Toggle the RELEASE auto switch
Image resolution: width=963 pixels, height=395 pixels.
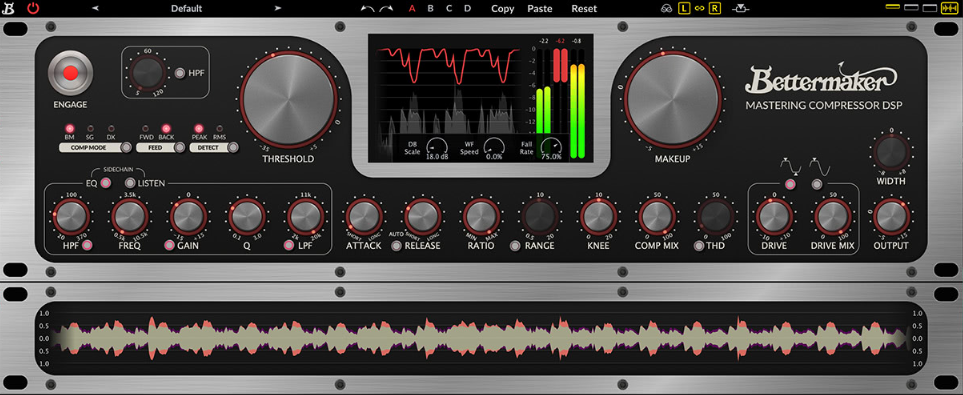(x=397, y=246)
